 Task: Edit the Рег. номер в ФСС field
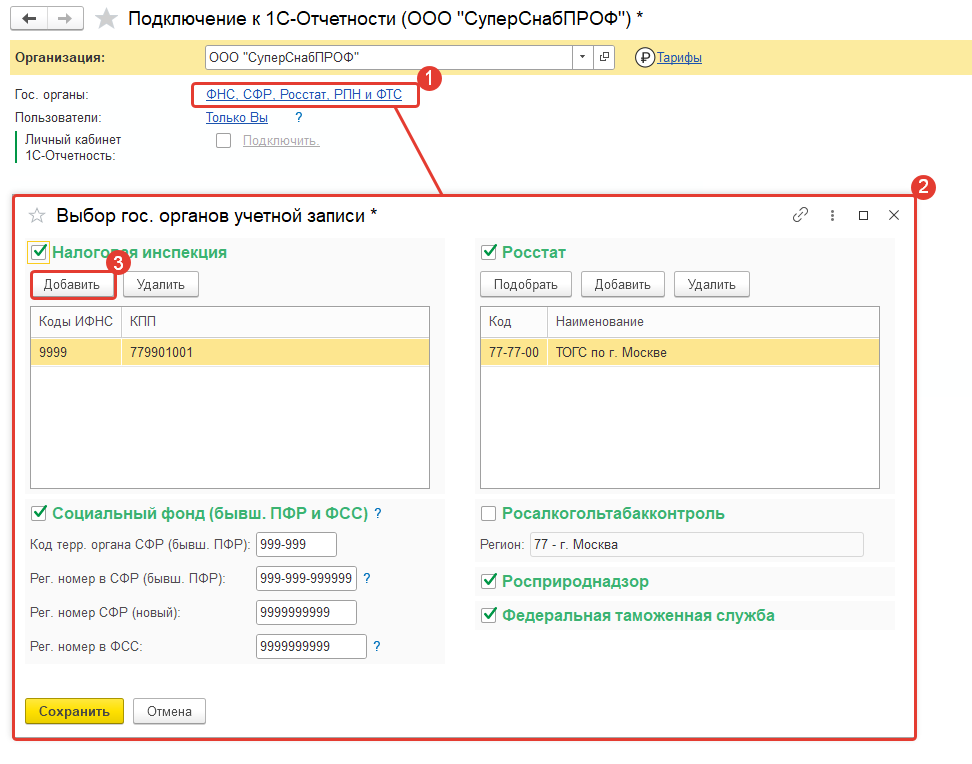(311, 646)
